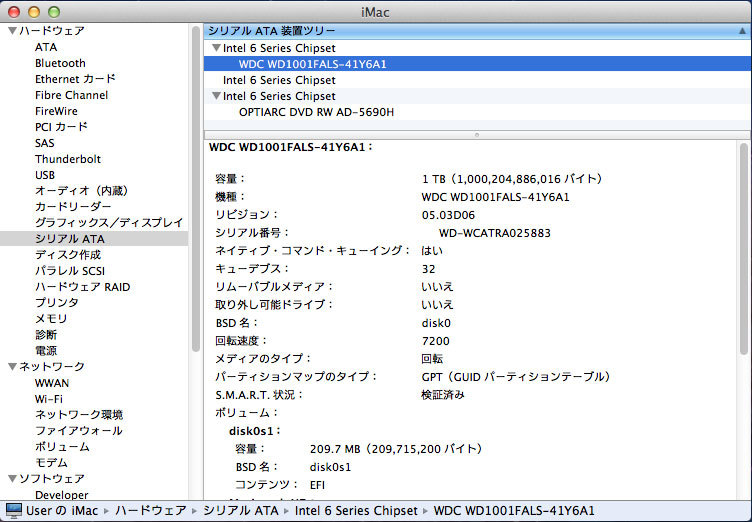Click the split pane divider handle dot
Screen dimensions: 752x522
click(x=477, y=135)
